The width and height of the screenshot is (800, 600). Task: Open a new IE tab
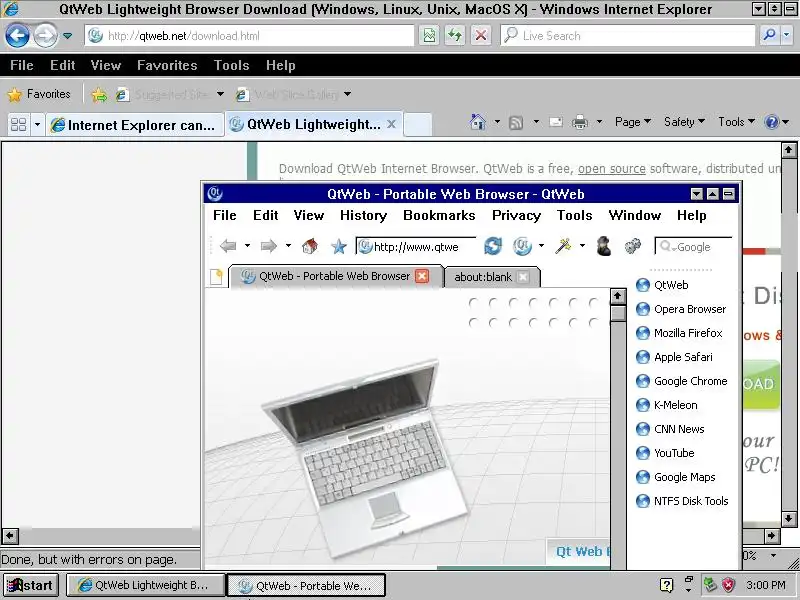418,125
